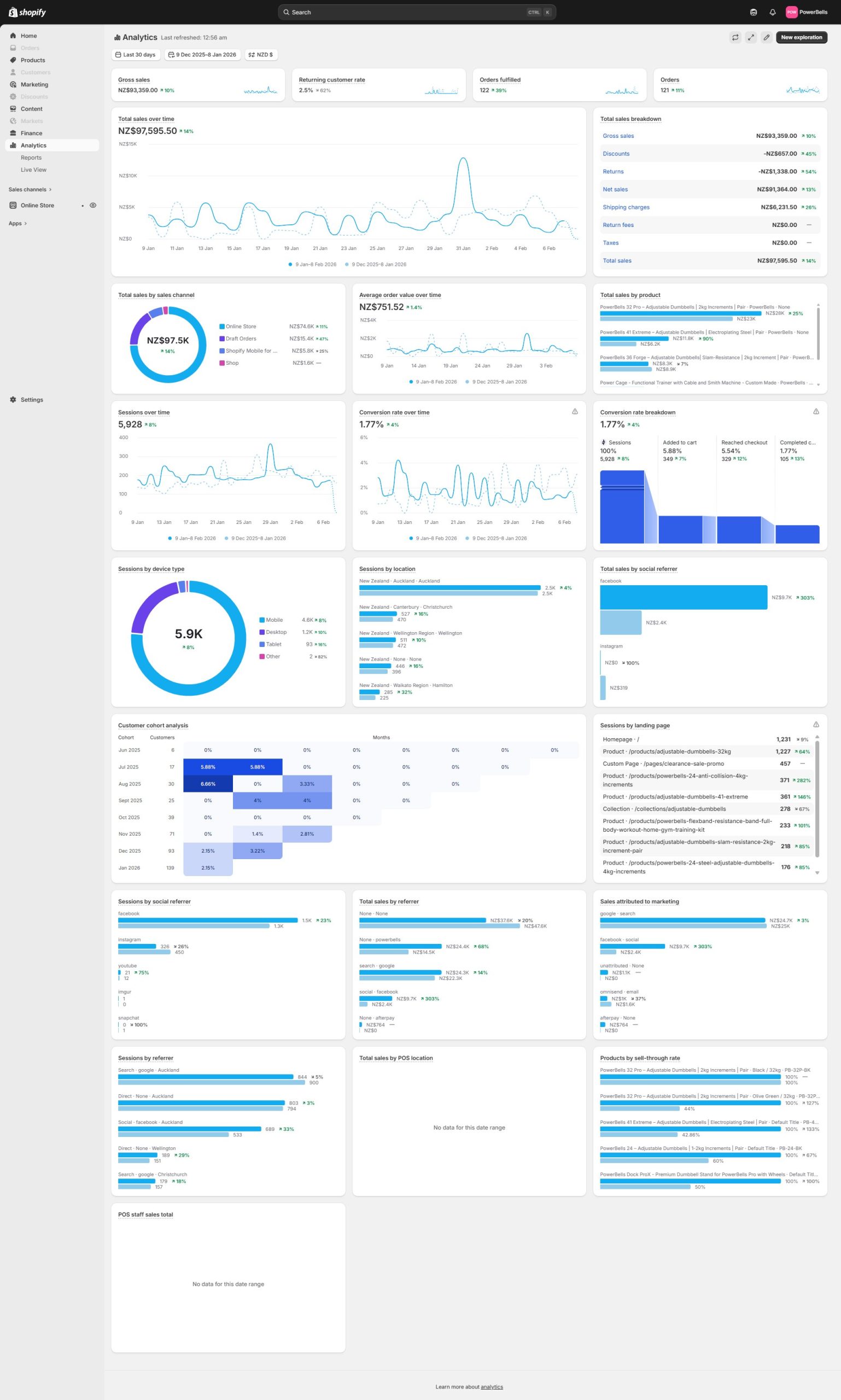Click the New exploration button
Viewport: 841px width, 1400px height.
[801, 37]
